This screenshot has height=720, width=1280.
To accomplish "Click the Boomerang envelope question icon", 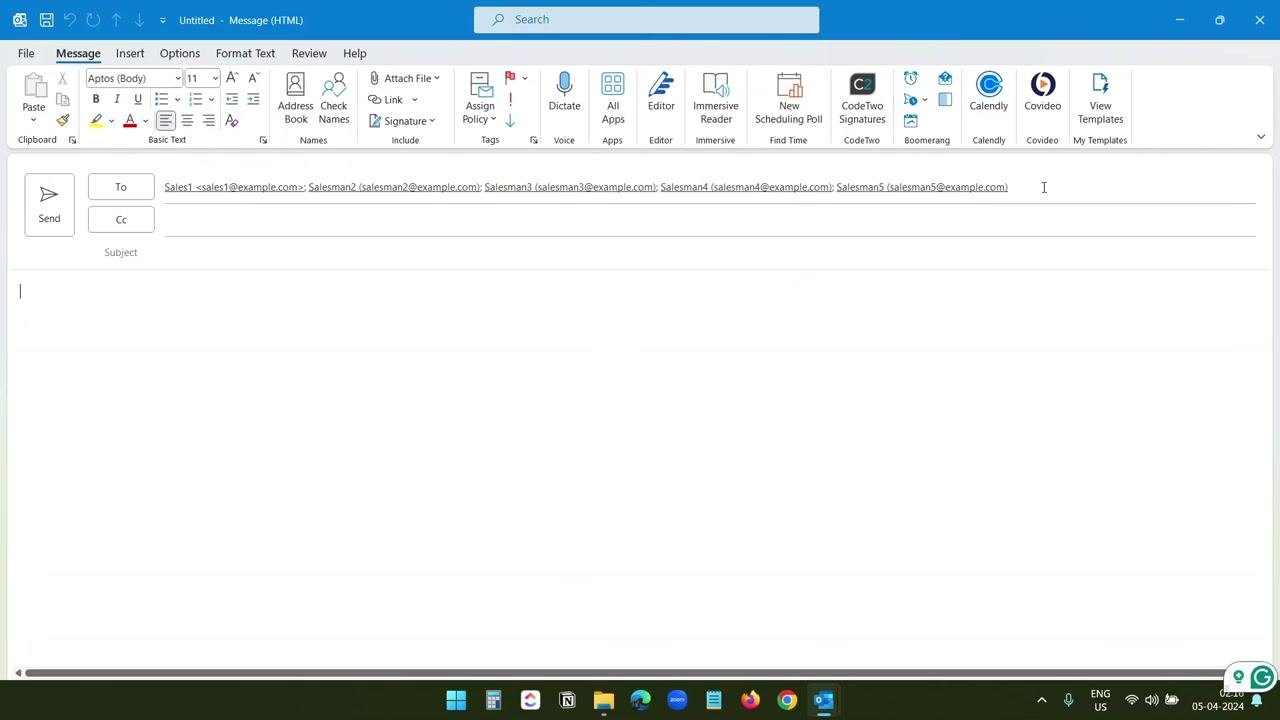I will click(x=945, y=78).
